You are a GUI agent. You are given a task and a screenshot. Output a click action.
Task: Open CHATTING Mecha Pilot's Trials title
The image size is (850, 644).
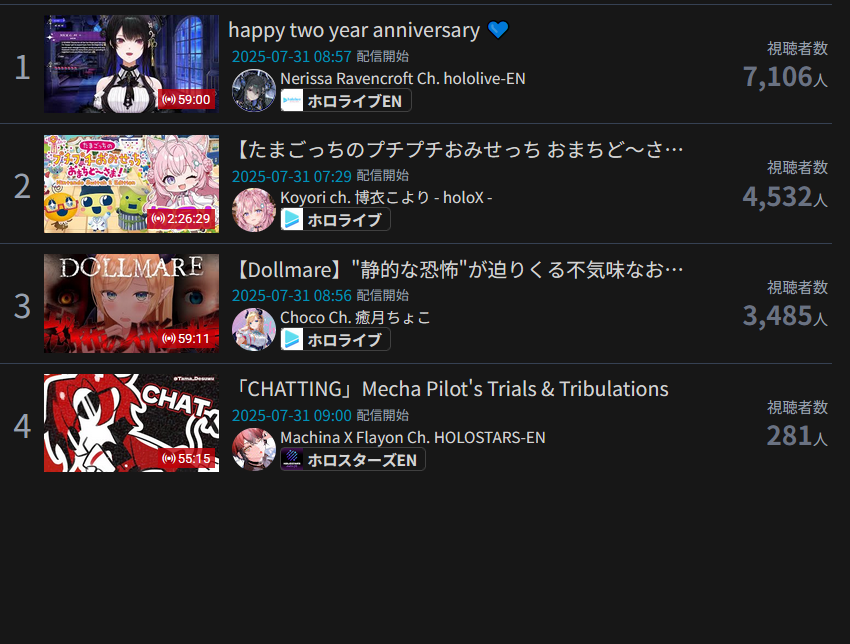450,389
